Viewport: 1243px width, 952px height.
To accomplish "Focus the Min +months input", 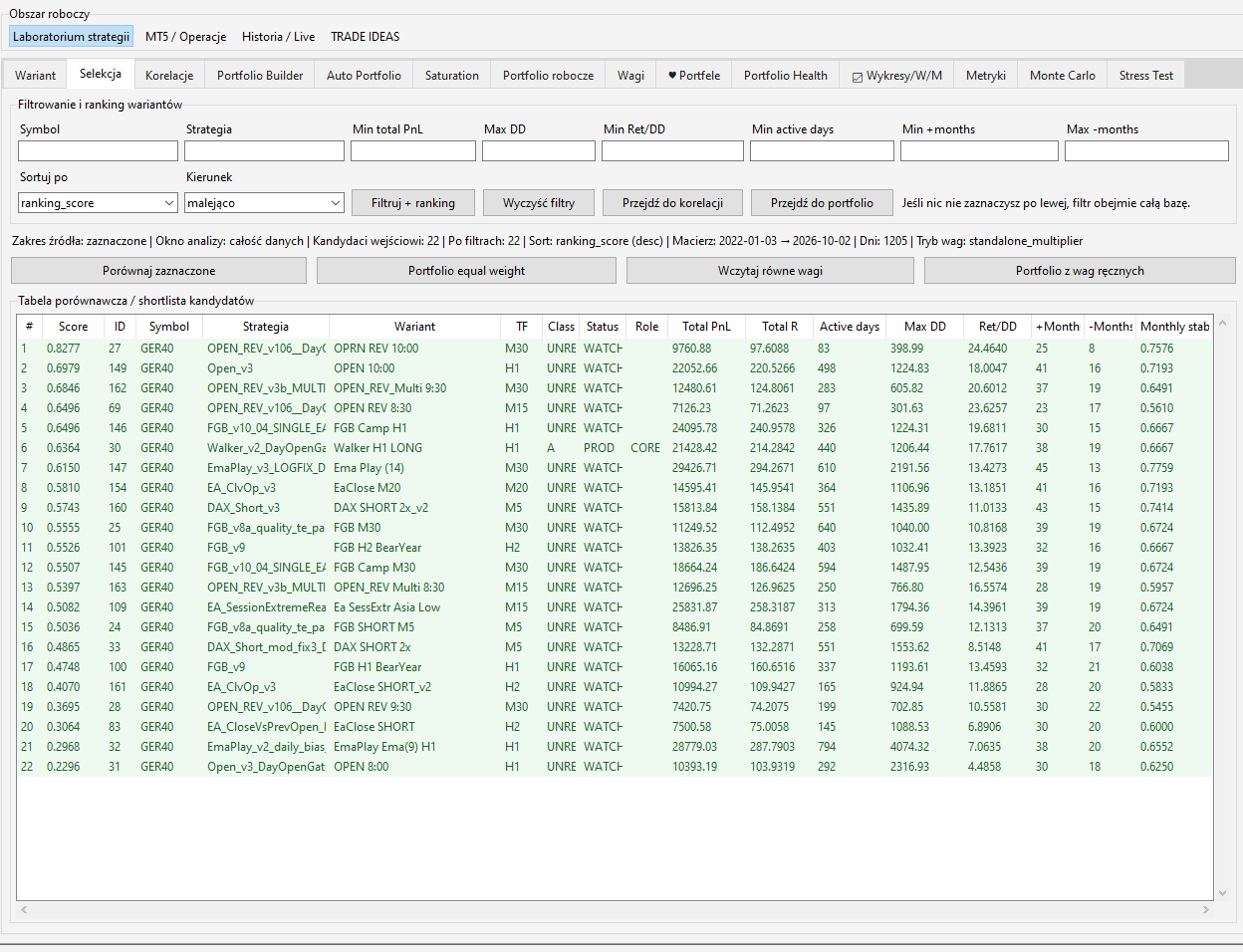I will point(979,150).
